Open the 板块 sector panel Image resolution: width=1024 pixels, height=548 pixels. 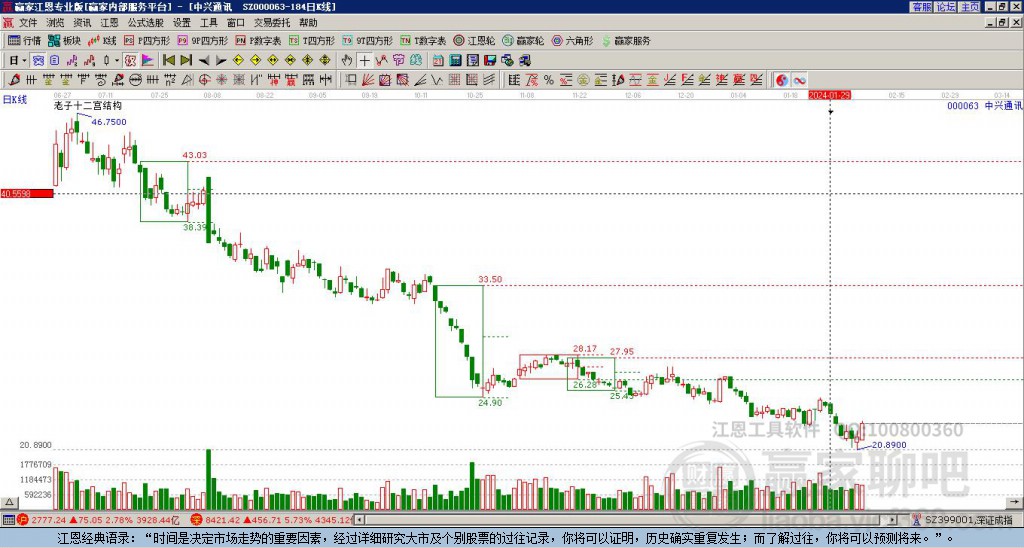click(x=64, y=40)
